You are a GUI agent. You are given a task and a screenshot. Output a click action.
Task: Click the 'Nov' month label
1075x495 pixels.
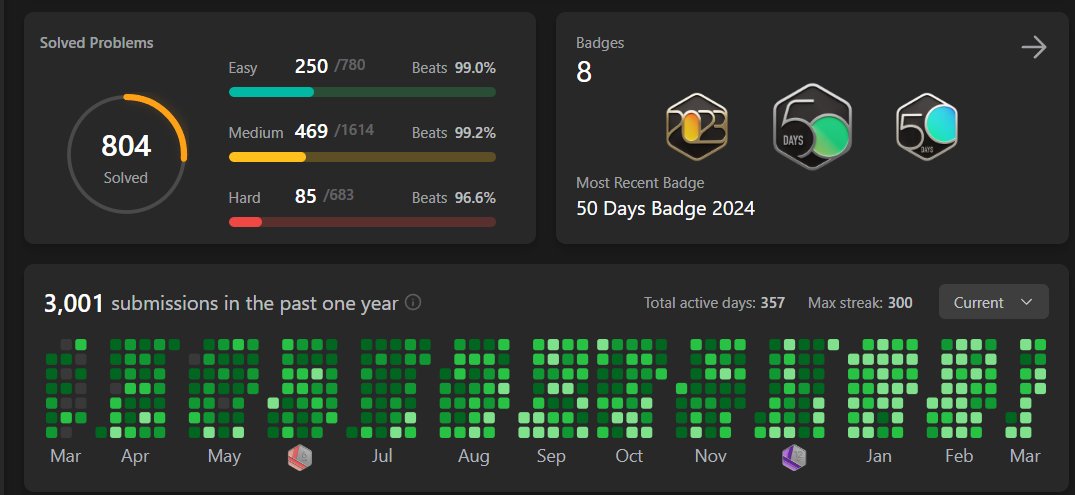click(x=710, y=457)
